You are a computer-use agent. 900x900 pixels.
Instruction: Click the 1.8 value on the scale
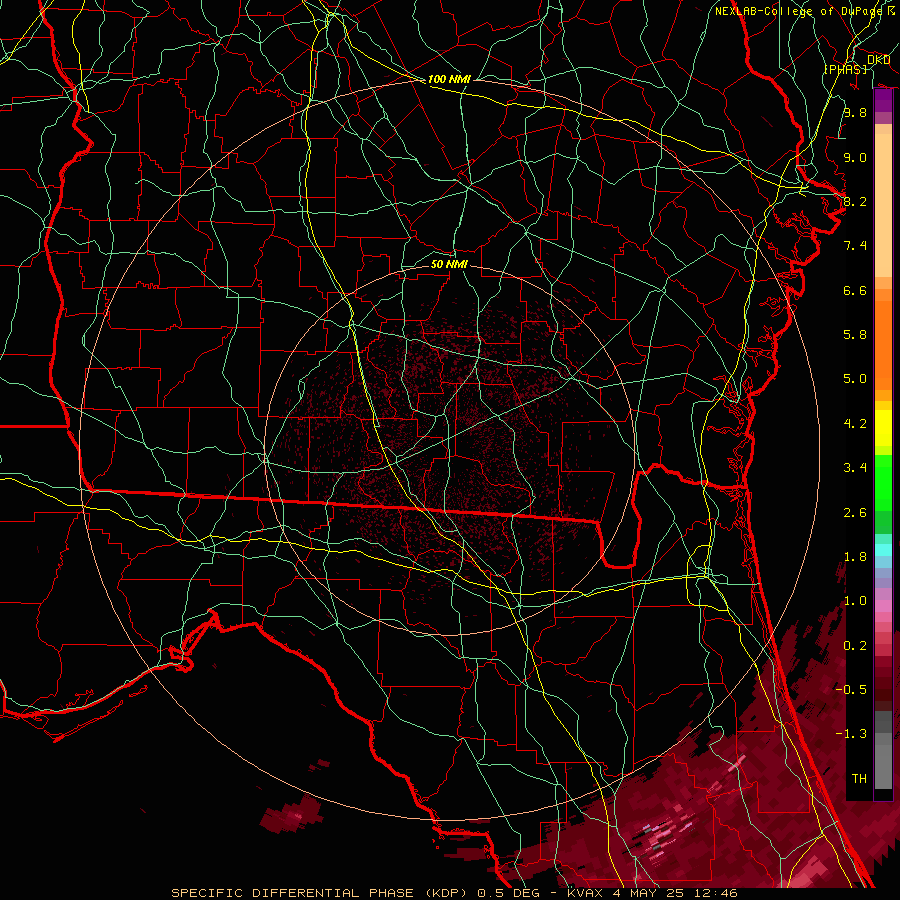click(855, 557)
